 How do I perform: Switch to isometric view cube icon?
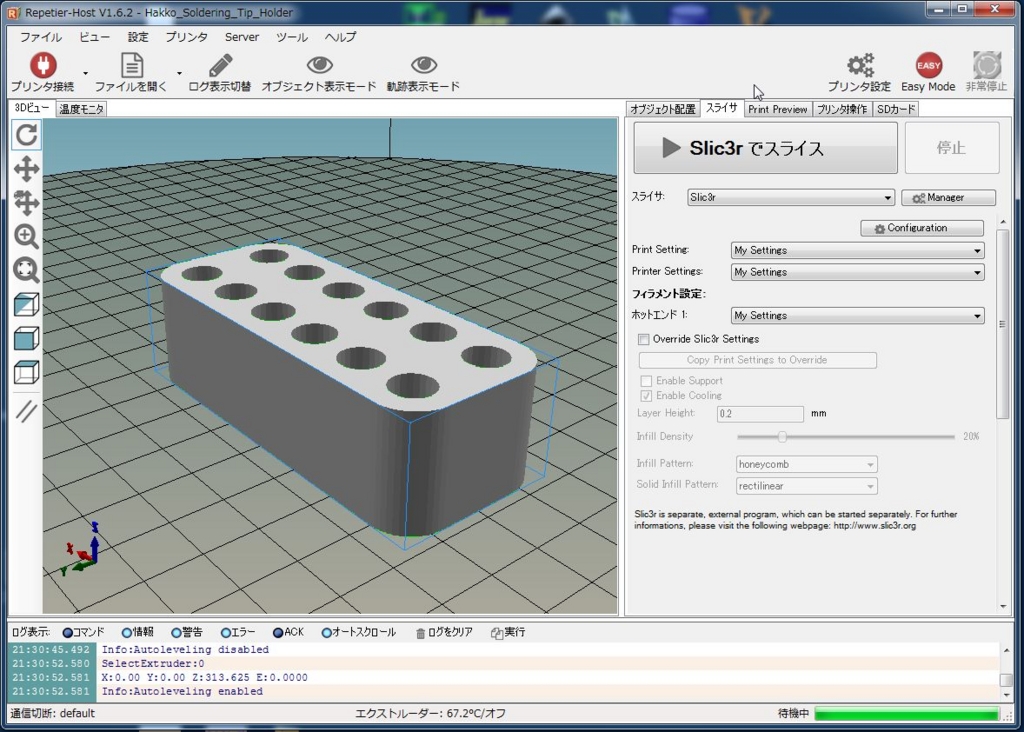(x=26, y=305)
